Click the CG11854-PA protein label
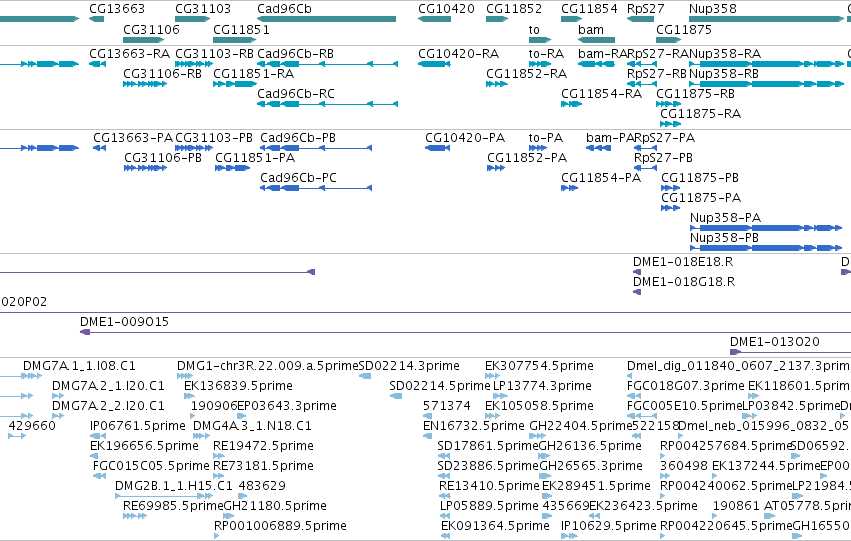851x541 pixels. tap(601, 178)
